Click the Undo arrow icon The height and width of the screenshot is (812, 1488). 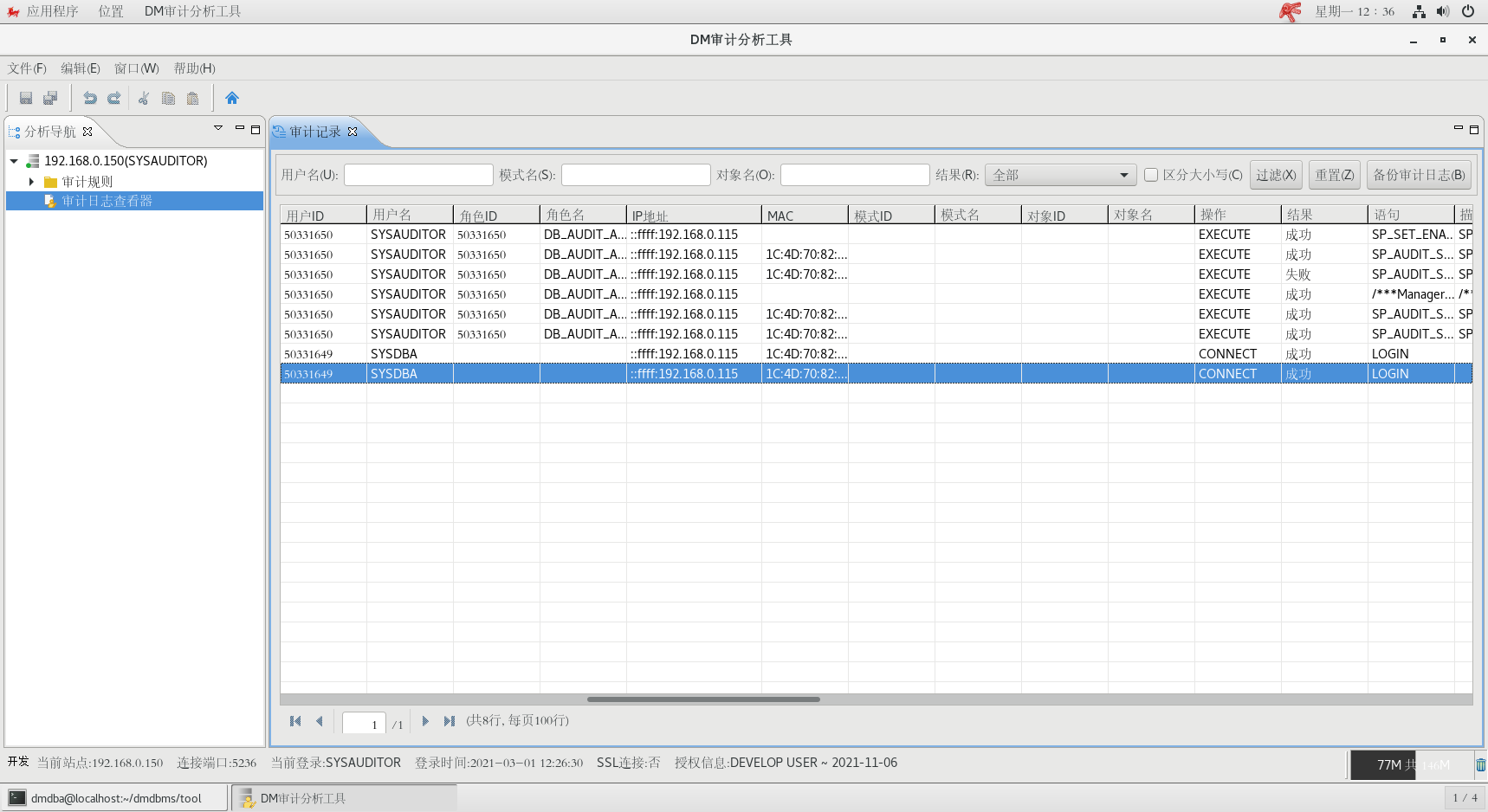(x=89, y=98)
